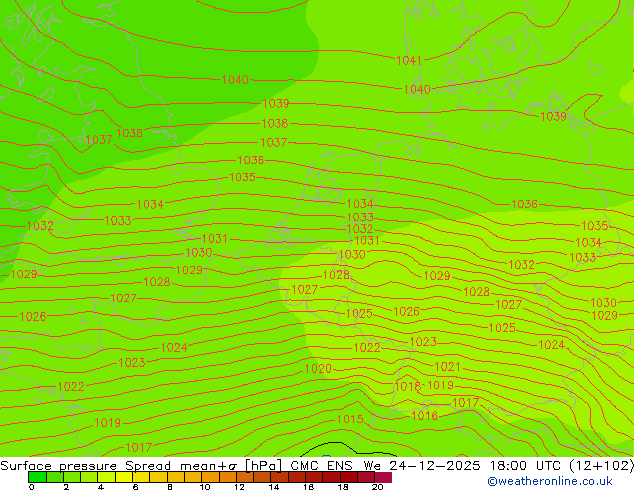The width and height of the screenshot is (634, 490).
Task: Click the 1015 isobar label
Action: pos(350,419)
